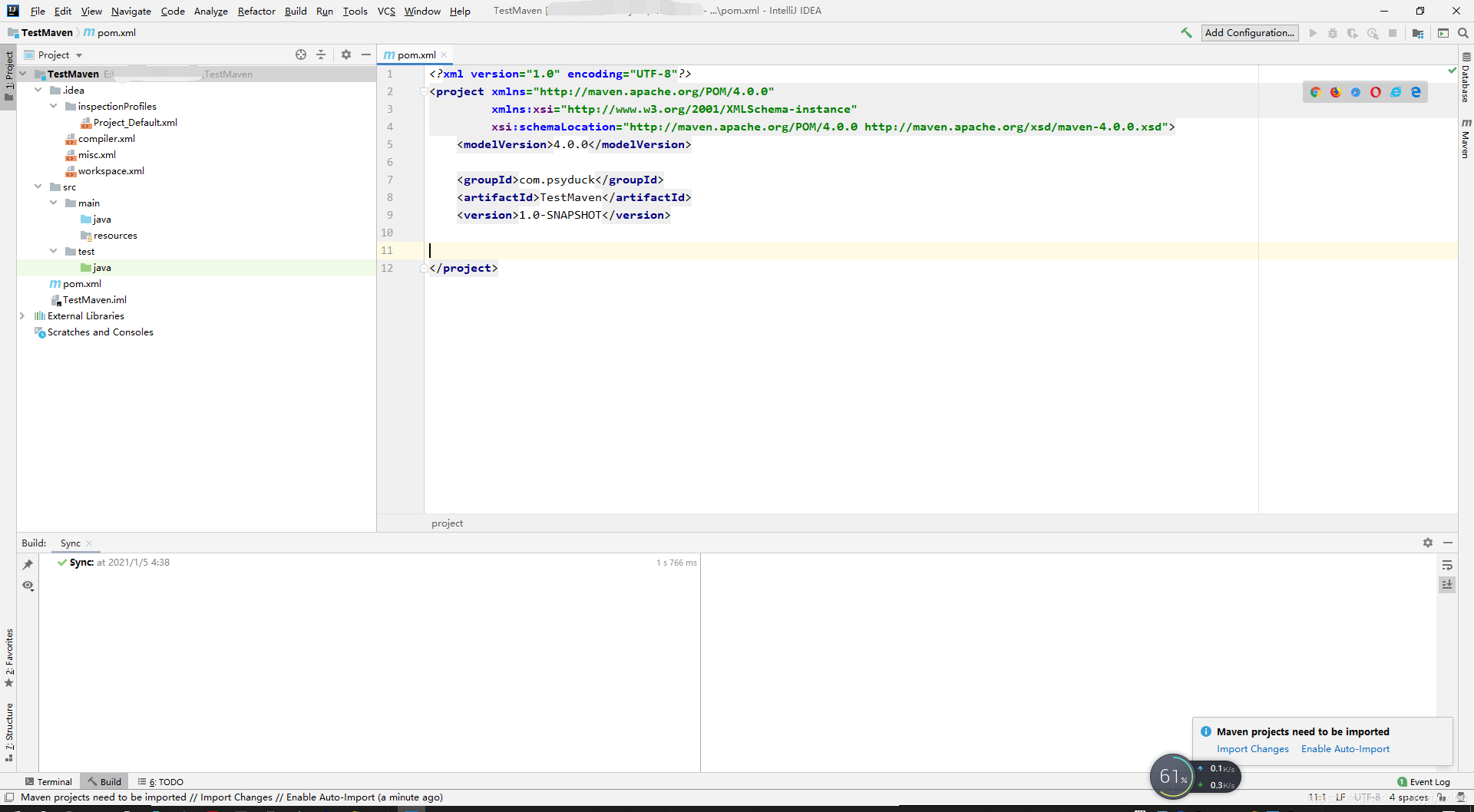Screen dimensions: 1474x812
Task: Open in Safari browser icon
Action: point(1356,92)
